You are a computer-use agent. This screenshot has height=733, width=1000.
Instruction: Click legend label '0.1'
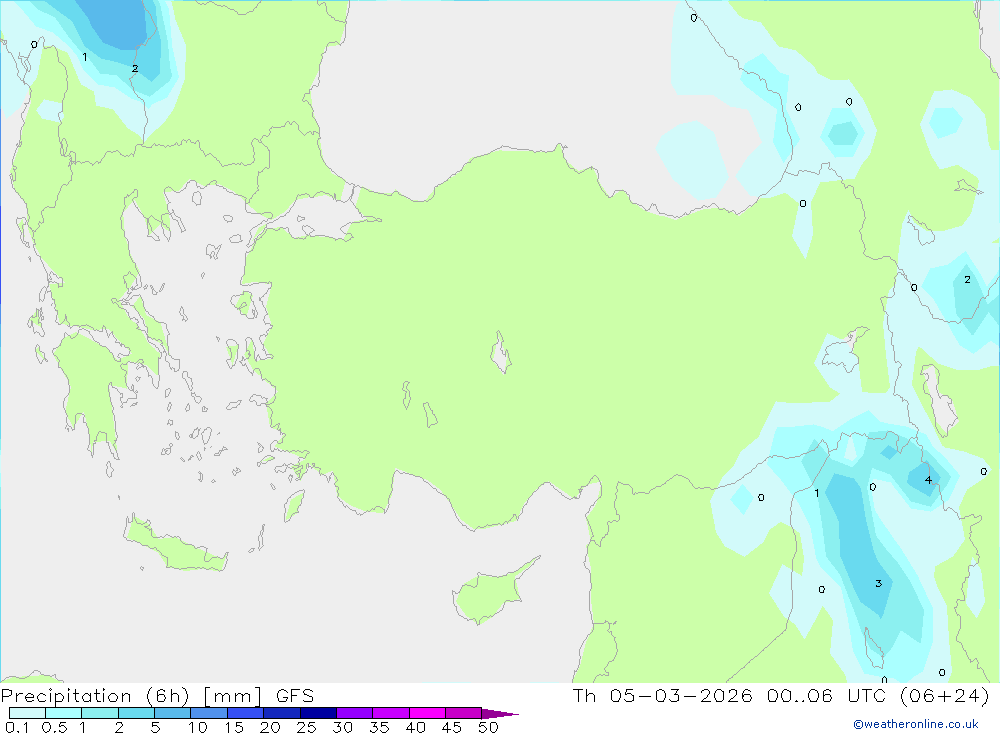click(17, 727)
